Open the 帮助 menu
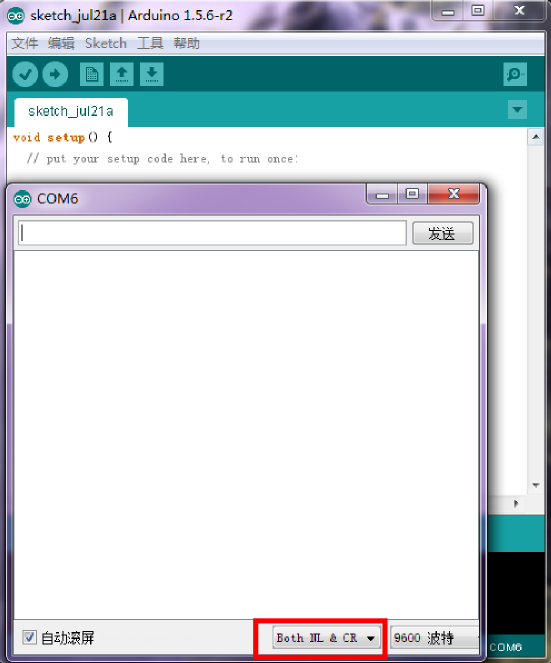Image resolution: width=551 pixels, height=663 pixels. tap(186, 43)
